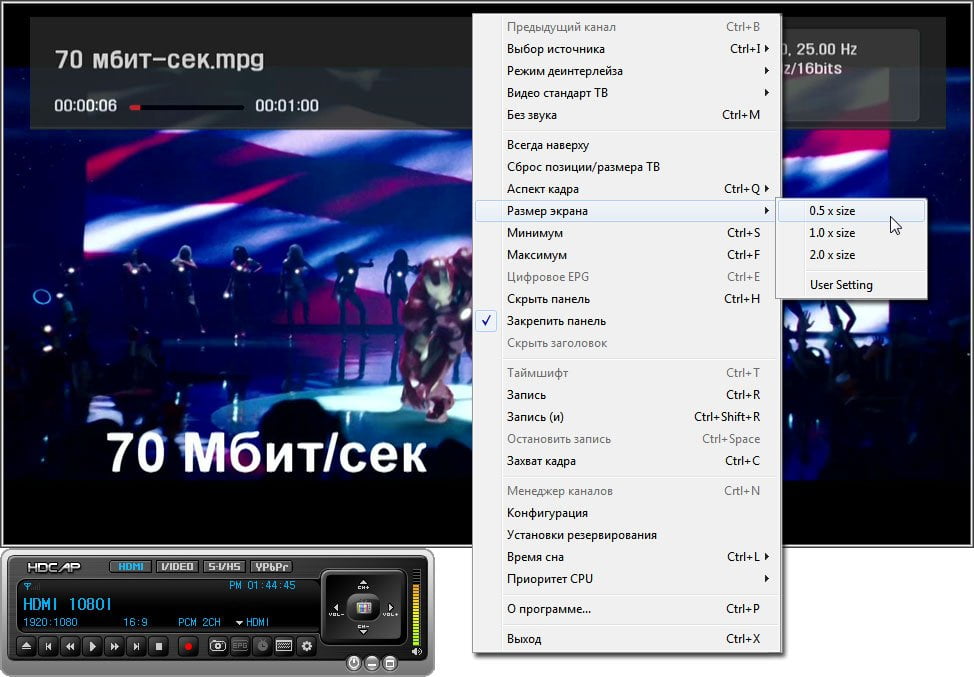Choose 1.0 x size

pyautogui.click(x=852, y=233)
